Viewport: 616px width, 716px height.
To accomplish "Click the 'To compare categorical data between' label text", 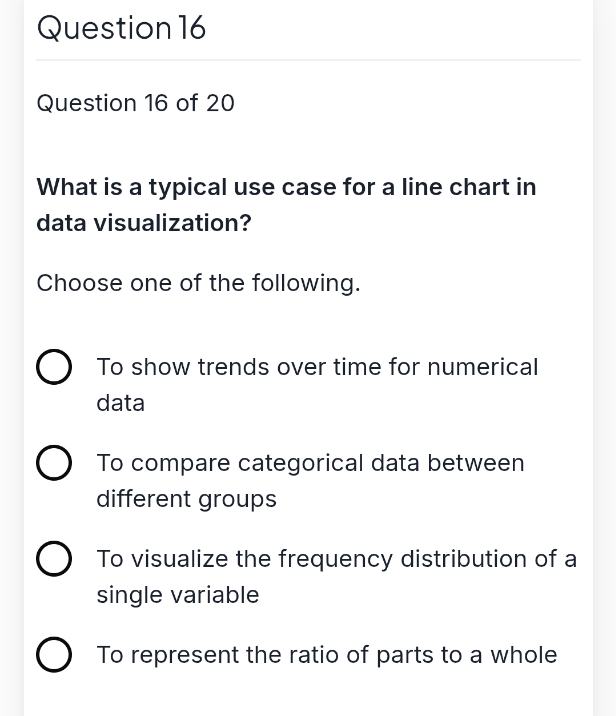I will [311, 463].
